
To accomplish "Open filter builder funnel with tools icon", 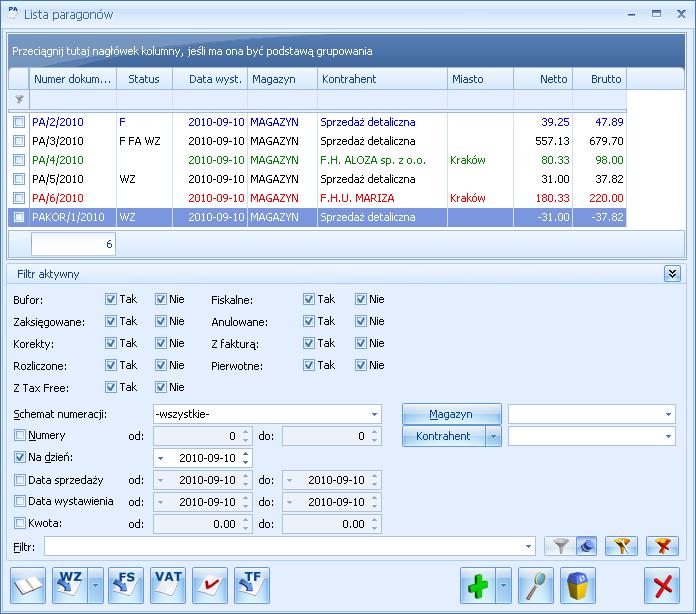I will pyautogui.click(x=621, y=546).
